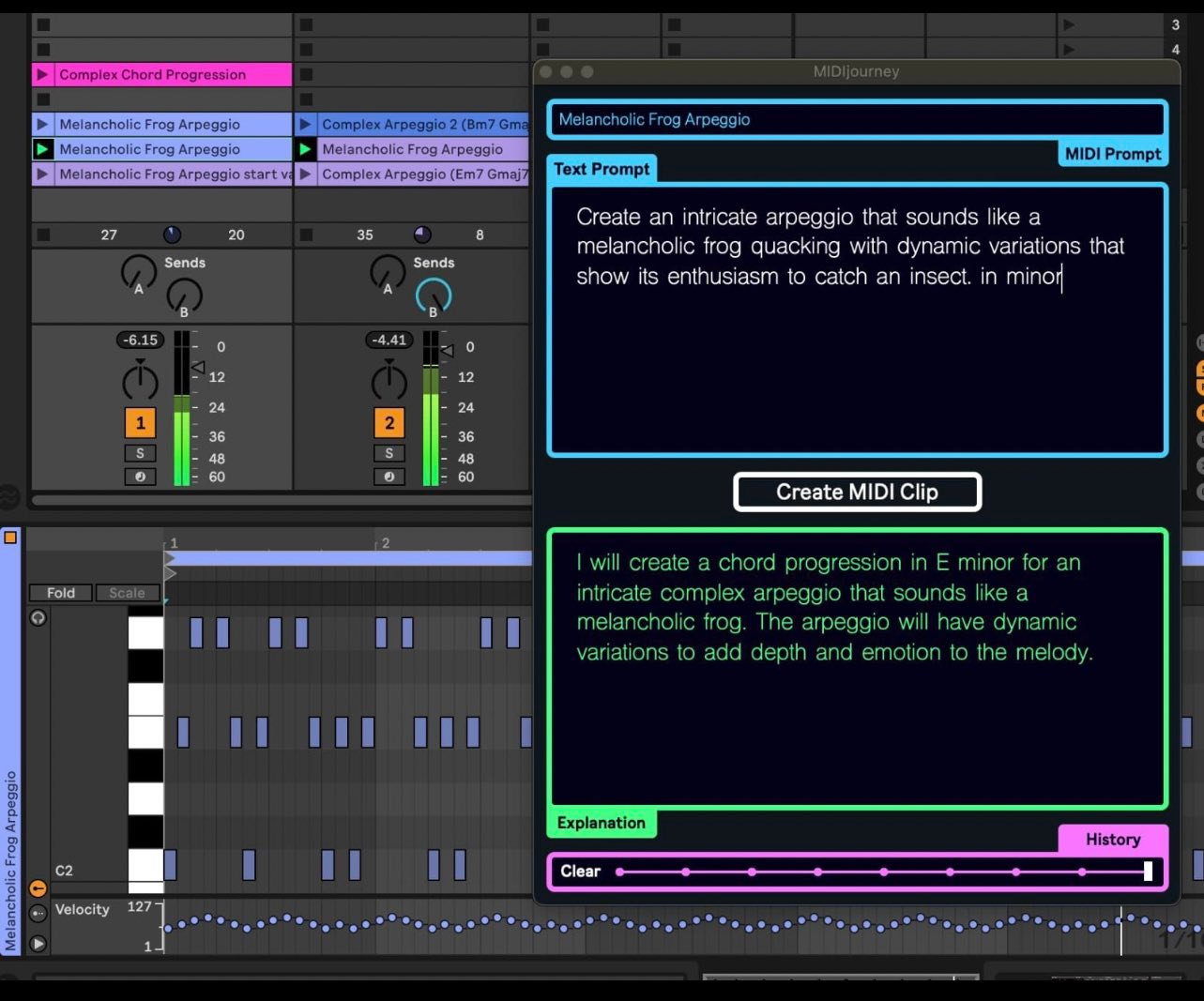Image resolution: width=1204 pixels, height=1001 pixels.
Task: Click Clear in the History bar
Action: tap(580, 872)
